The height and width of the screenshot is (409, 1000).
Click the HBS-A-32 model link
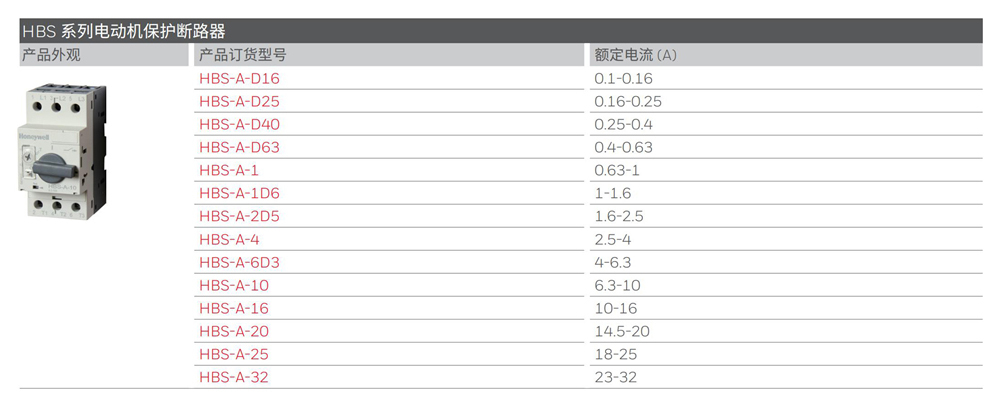coord(234,377)
